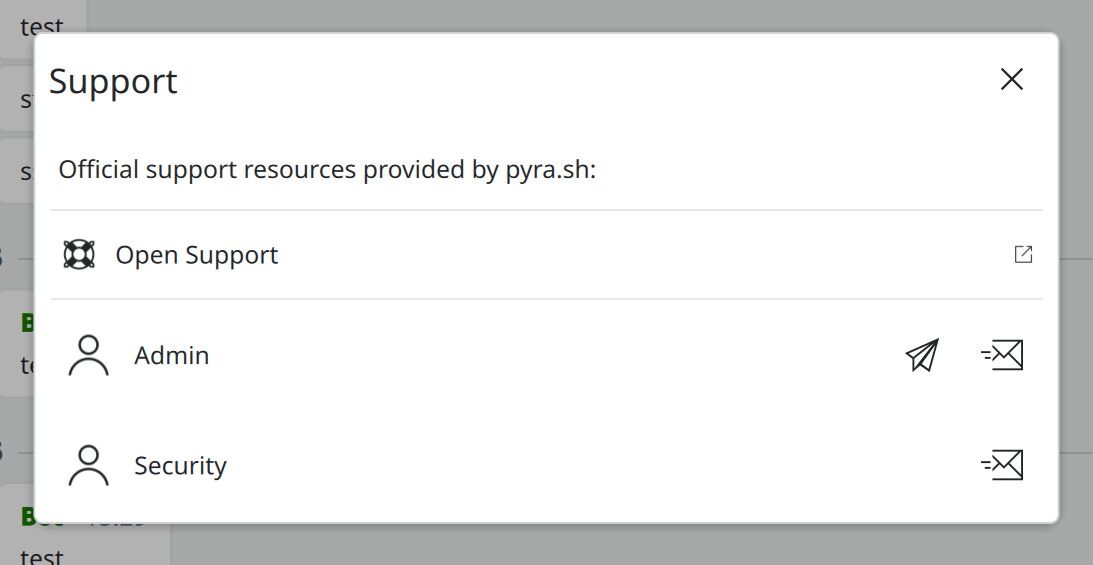The height and width of the screenshot is (565, 1093).
Task: Email Security using the envelope icon
Action: tap(1002, 465)
